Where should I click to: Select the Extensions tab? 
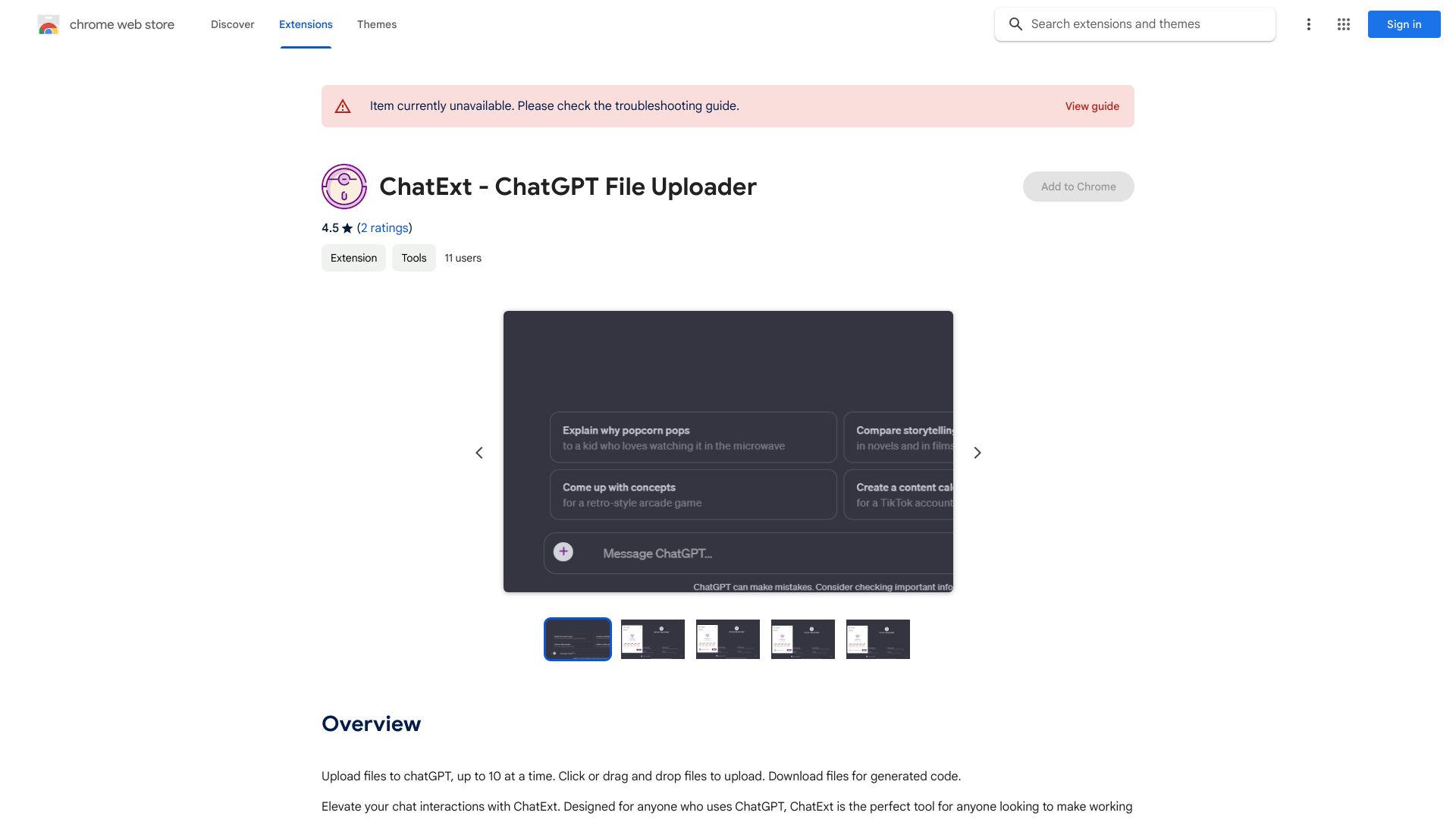[305, 24]
